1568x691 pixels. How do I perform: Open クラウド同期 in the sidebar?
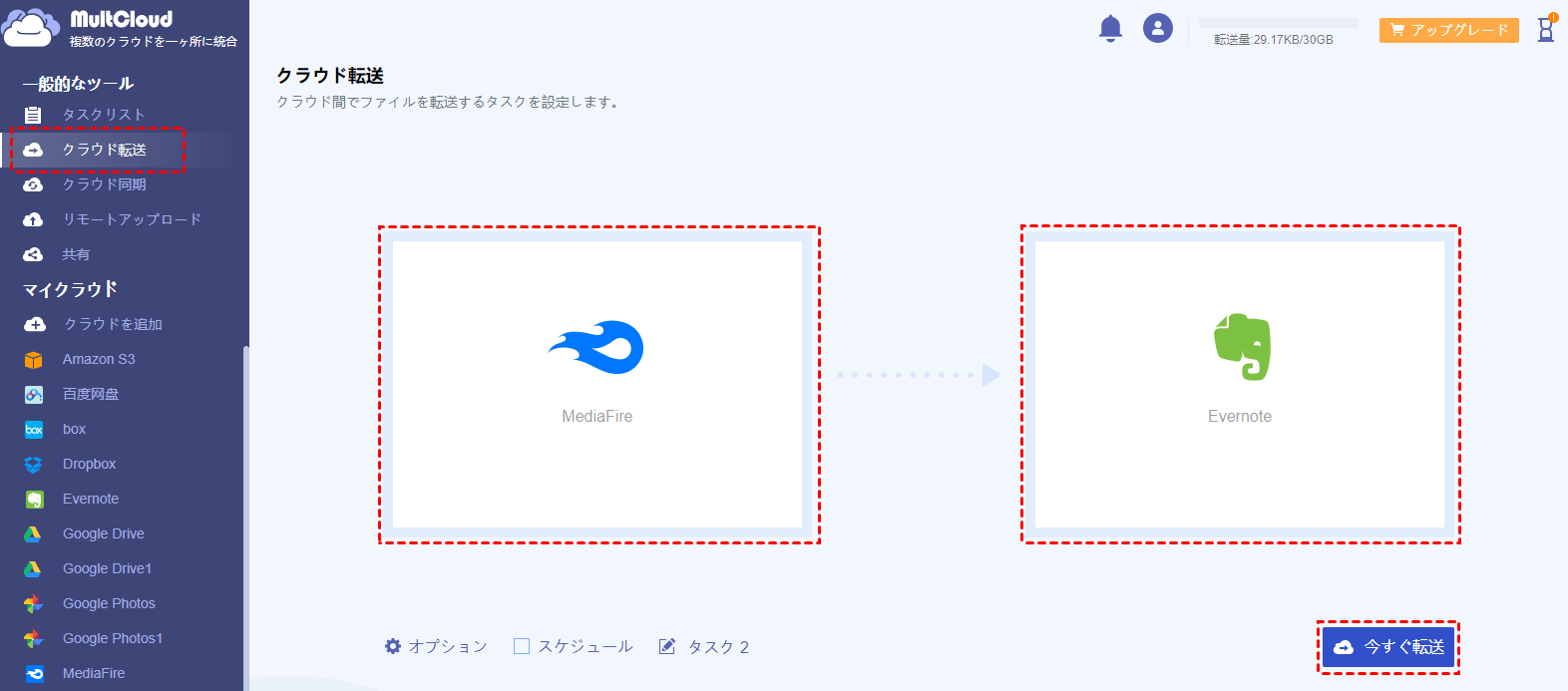pos(105,184)
